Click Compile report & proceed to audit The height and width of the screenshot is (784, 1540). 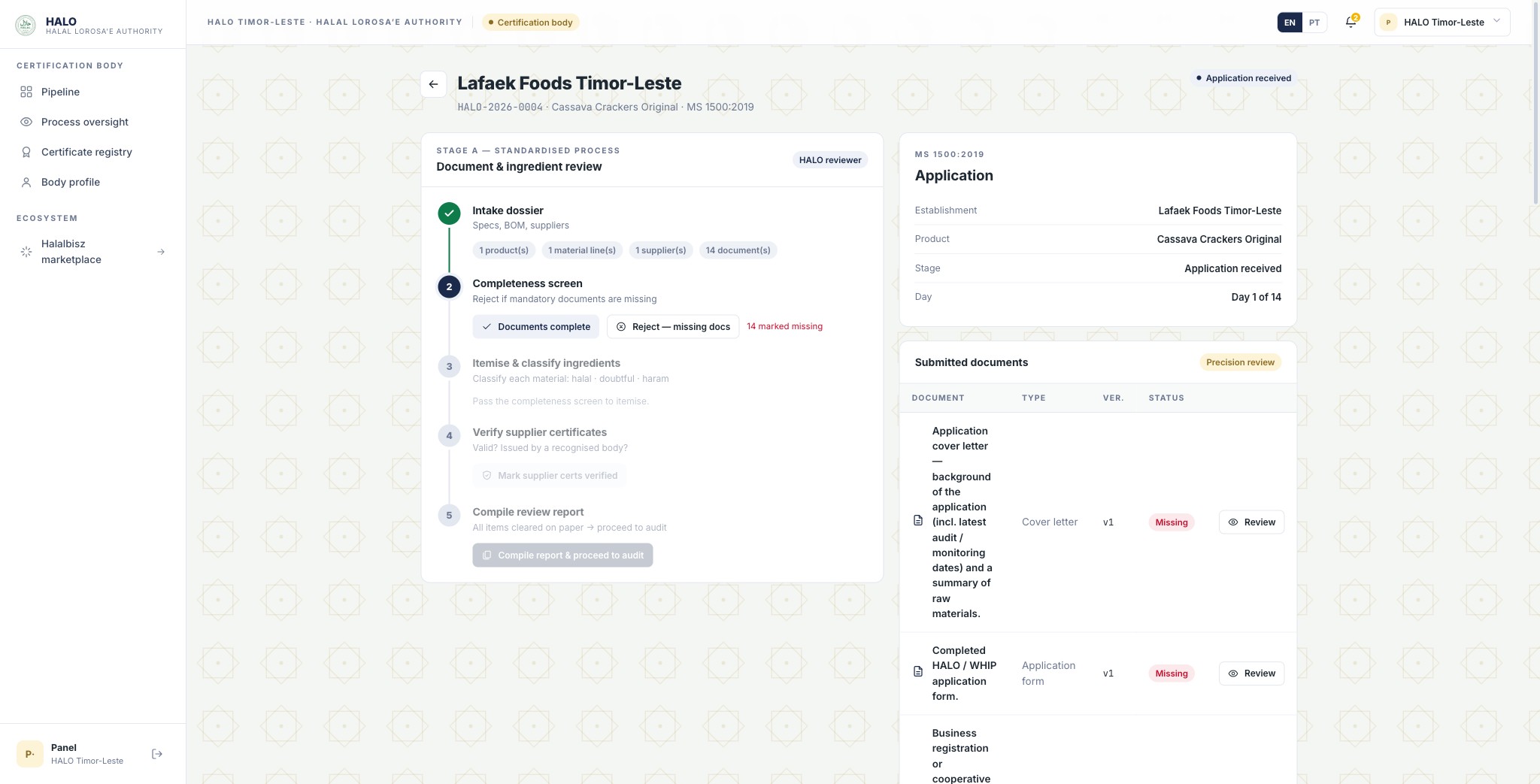click(562, 555)
